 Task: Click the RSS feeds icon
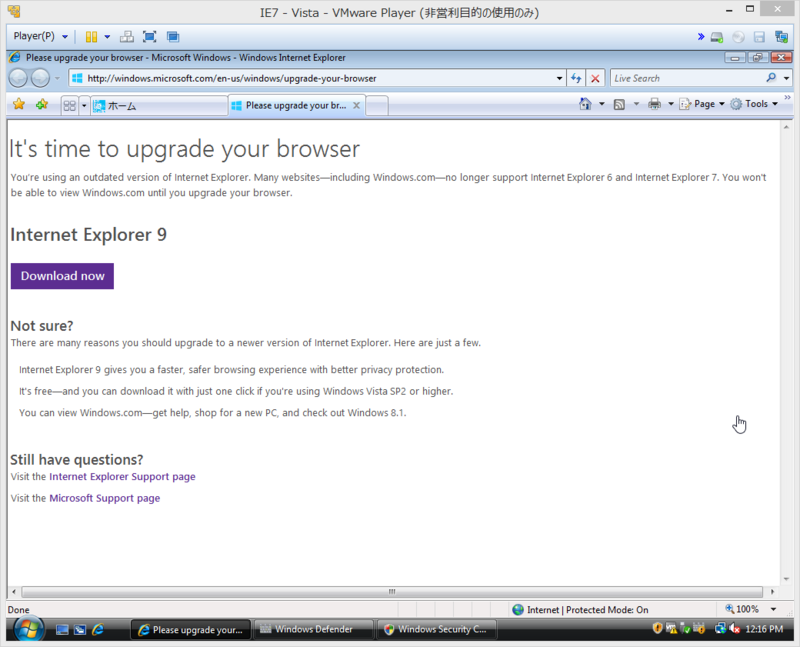coord(619,104)
